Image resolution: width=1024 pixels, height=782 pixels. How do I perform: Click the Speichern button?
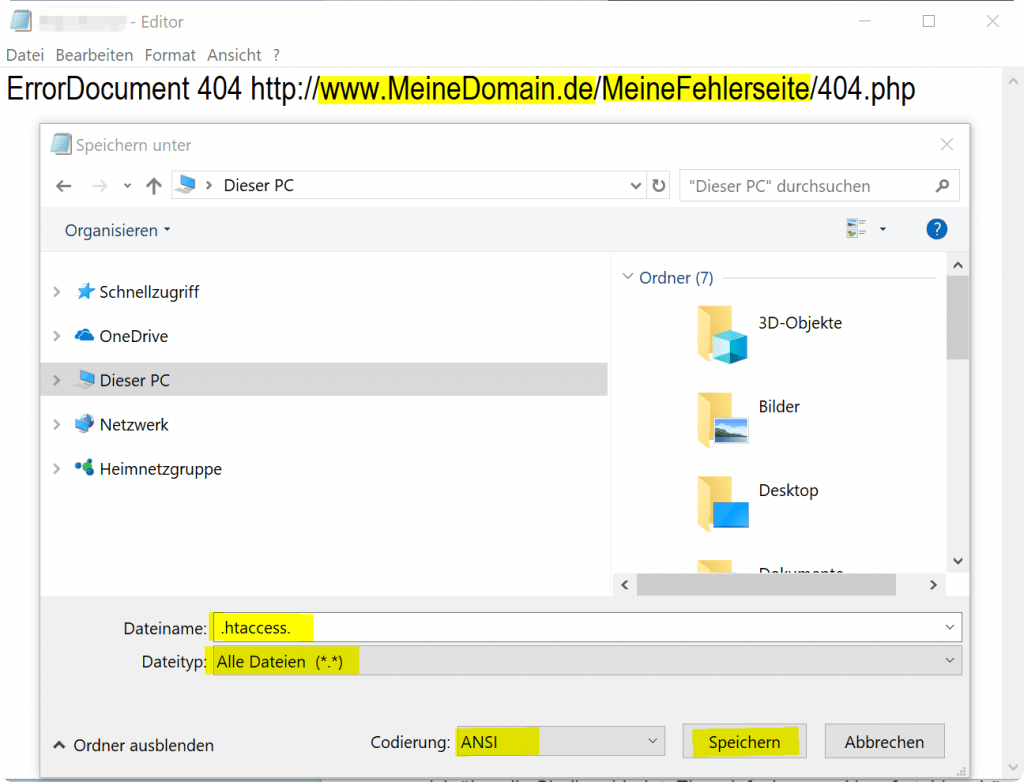(x=744, y=741)
